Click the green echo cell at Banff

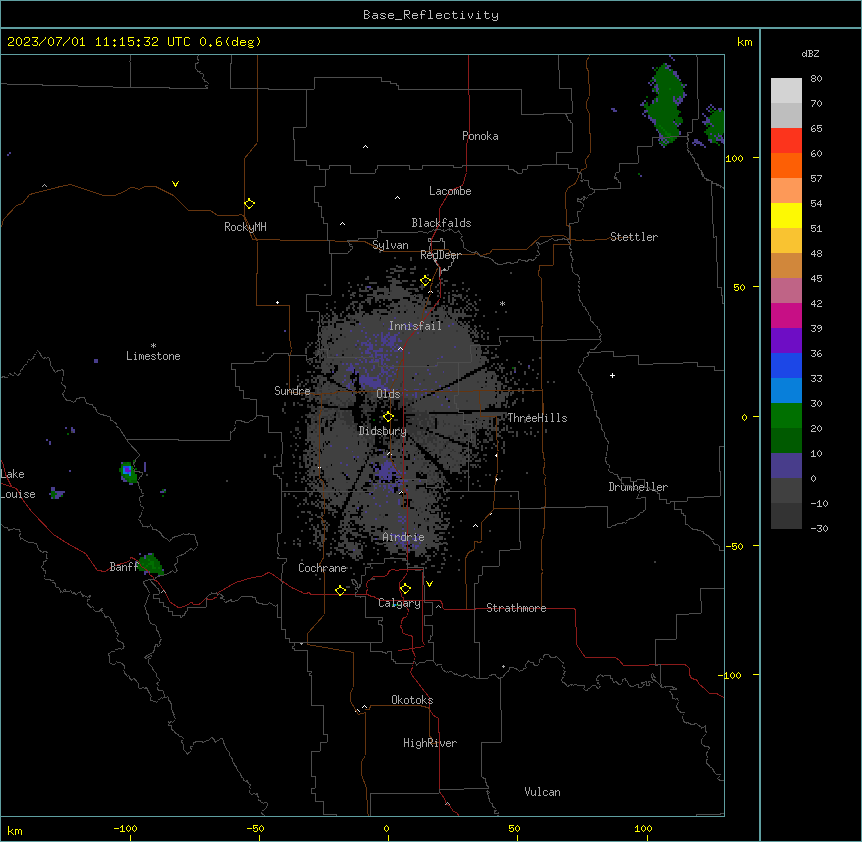tap(151, 564)
